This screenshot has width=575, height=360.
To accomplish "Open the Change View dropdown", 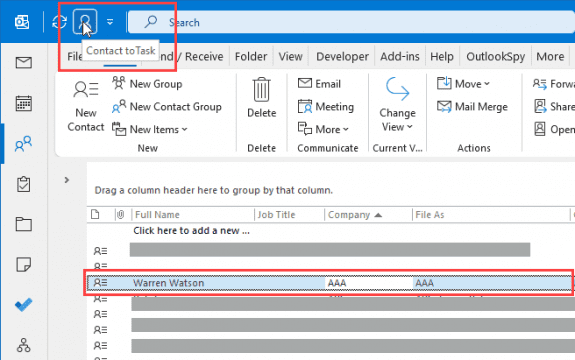I will point(398,104).
